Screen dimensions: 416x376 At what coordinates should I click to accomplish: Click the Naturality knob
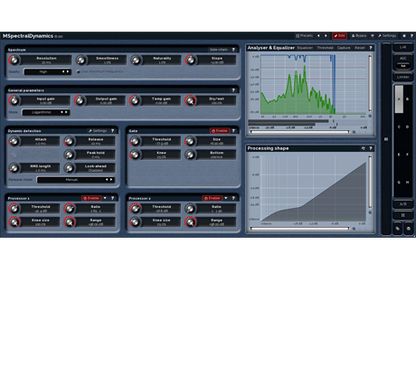coord(136,60)
